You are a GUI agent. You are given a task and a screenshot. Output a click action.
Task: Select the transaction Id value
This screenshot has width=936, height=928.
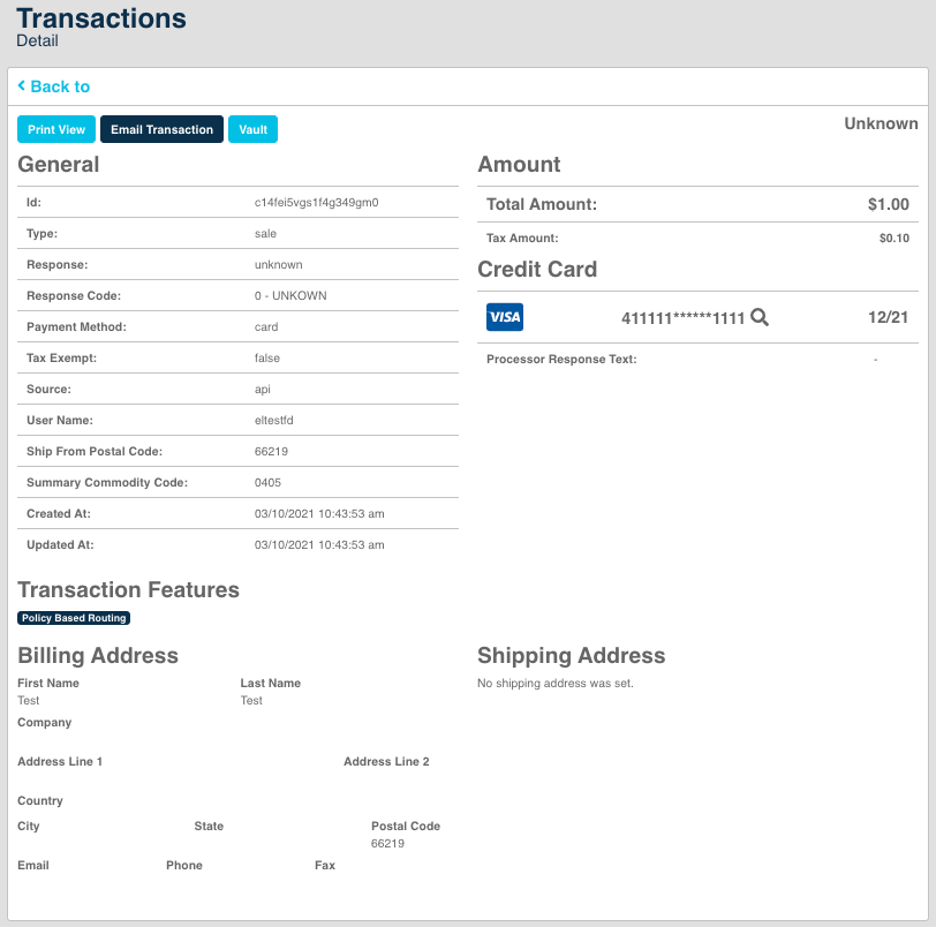click(316, 202)
